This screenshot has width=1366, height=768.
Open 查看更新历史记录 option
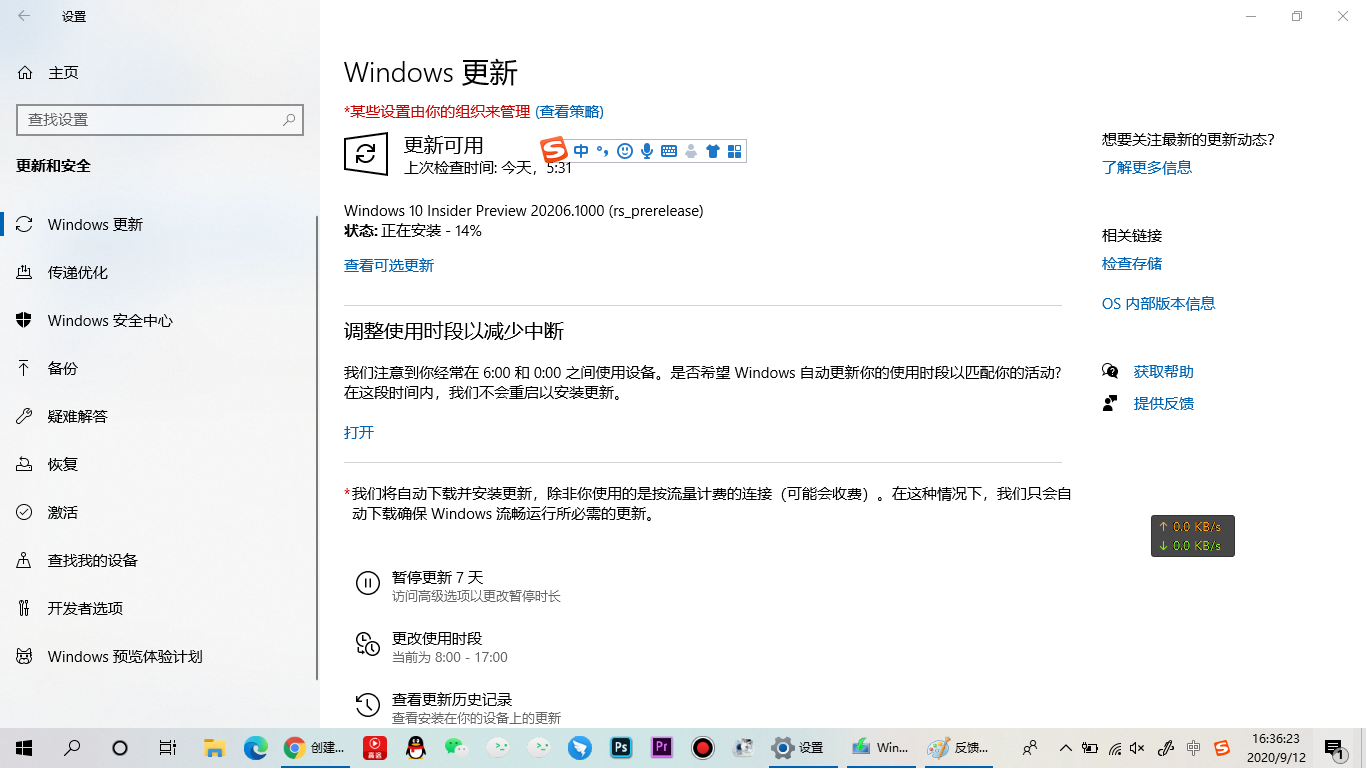pos(452,699)
